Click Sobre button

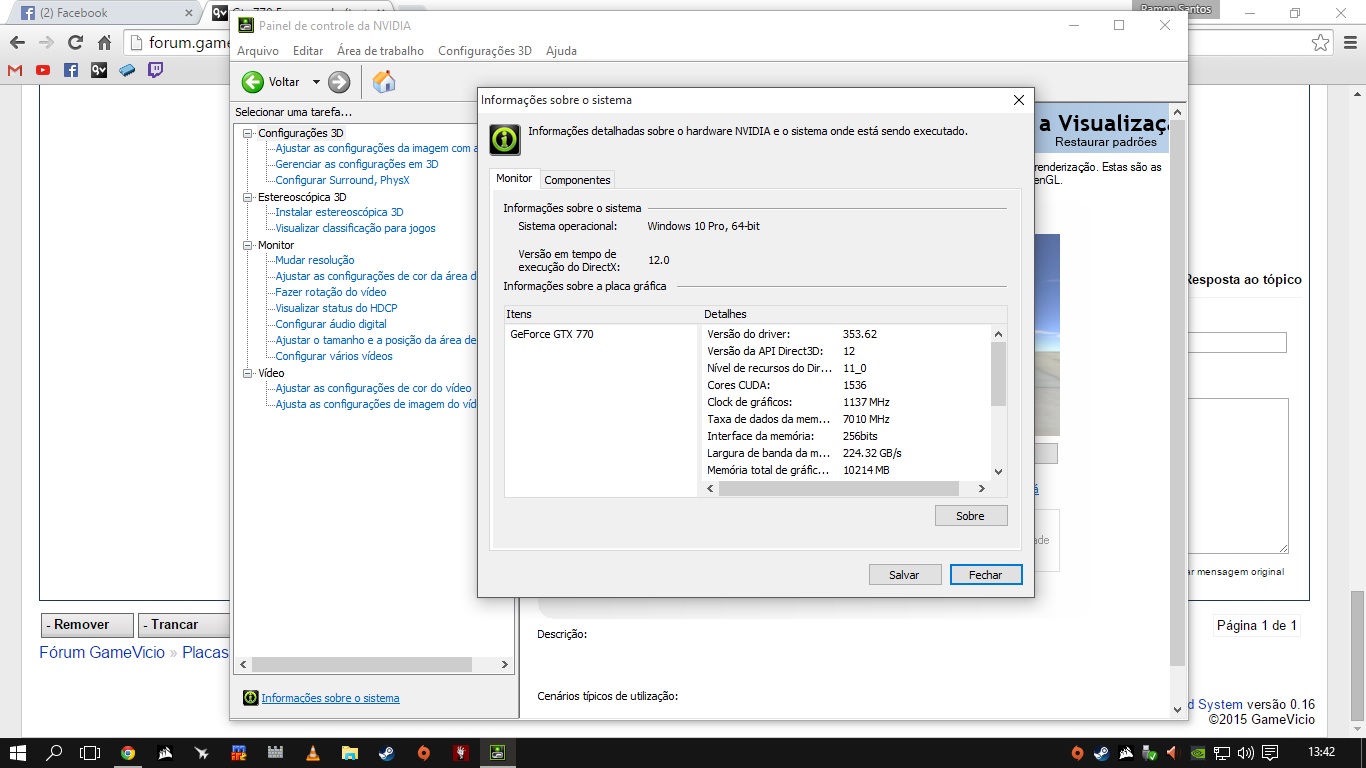(x=970, y=516)
